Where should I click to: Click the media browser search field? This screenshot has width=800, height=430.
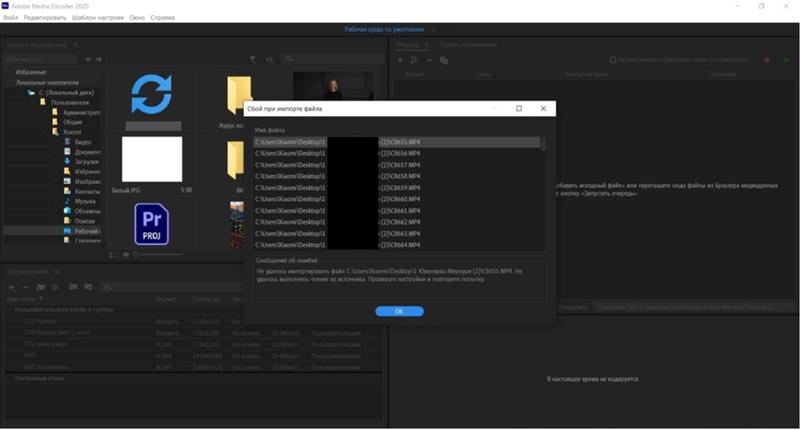click(x=334, y=60)
